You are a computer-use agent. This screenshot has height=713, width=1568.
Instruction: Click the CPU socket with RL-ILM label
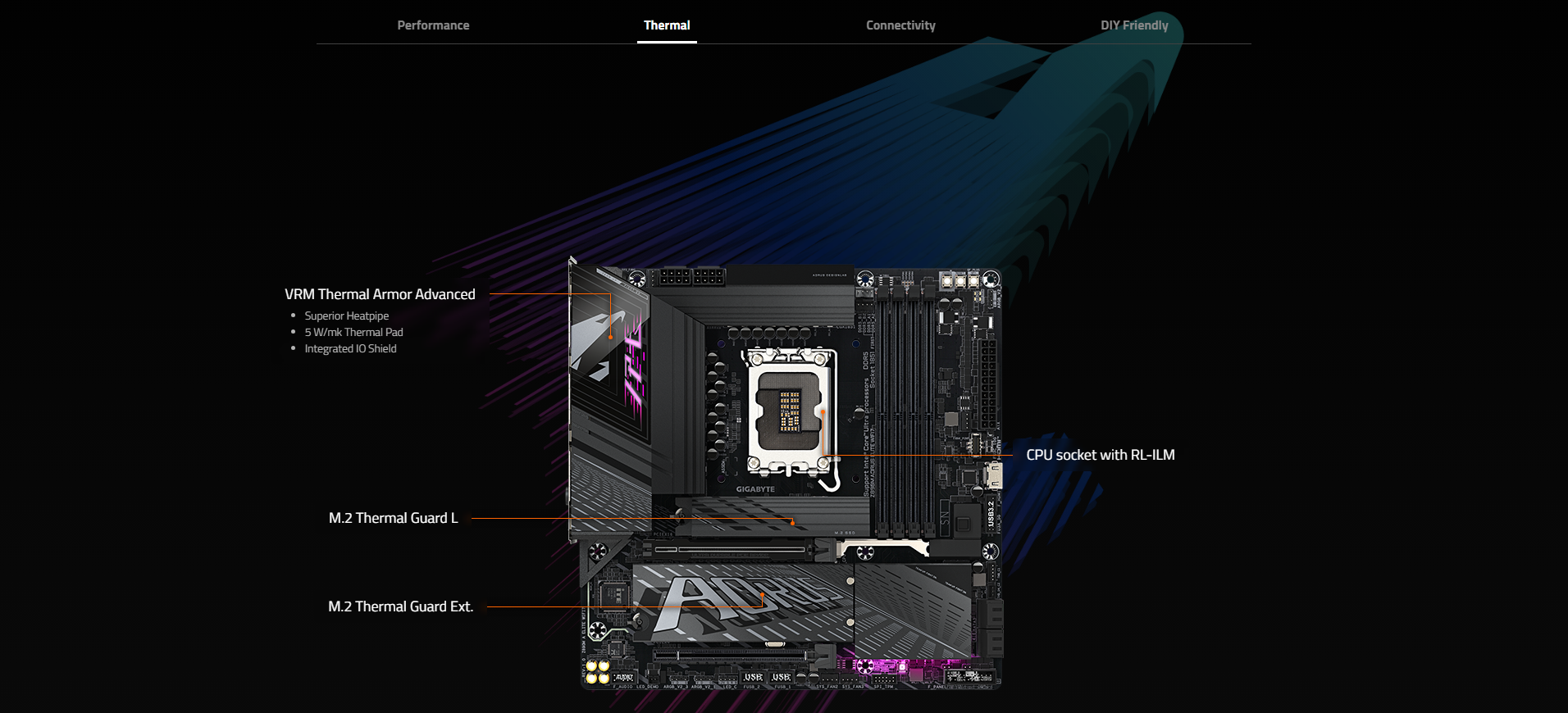coord(1101,455)
